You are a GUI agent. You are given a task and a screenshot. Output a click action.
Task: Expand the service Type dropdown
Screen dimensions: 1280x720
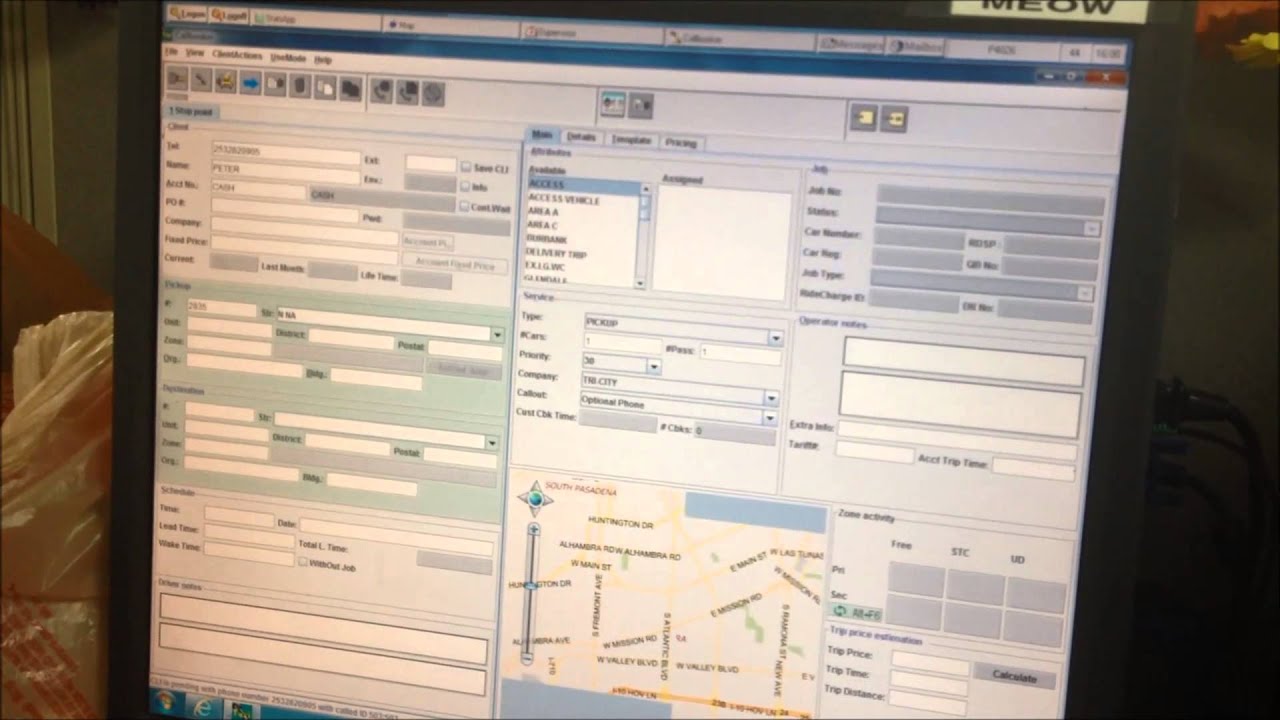point(774,338)
